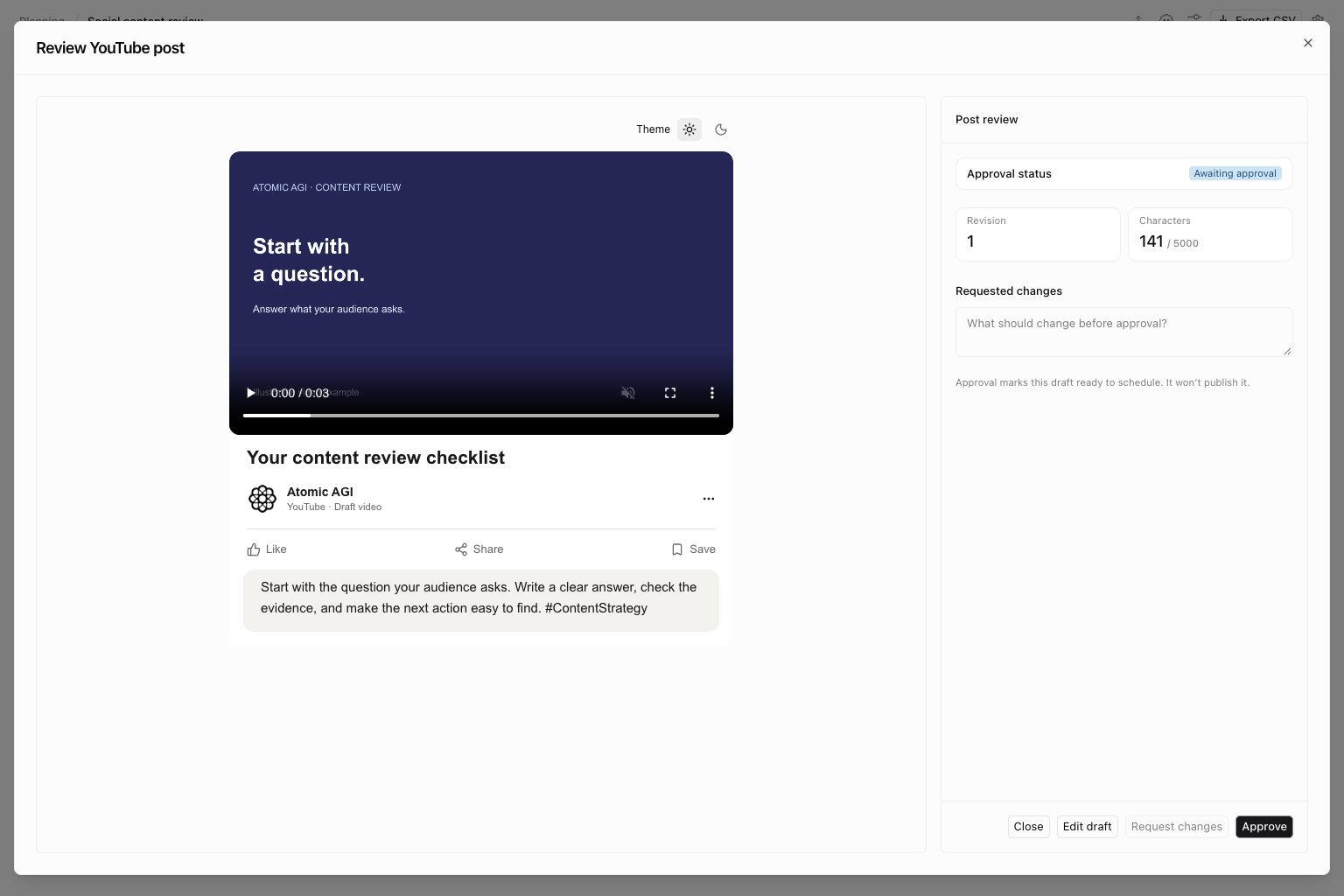Switch preview to dark theme moon icon
Screen dimensions: 1344x896
721,129
